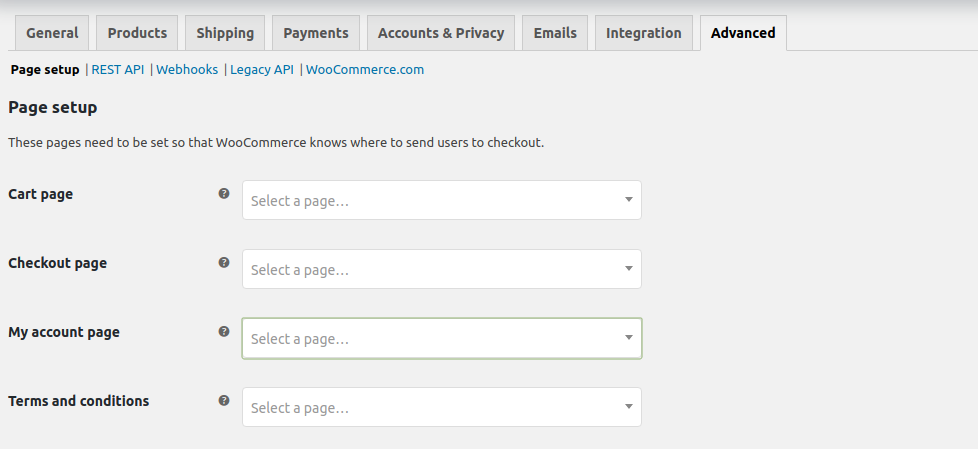This screenshot has width=978, height=449.
Task: Click the help icon beside Cart page
Action: tap(224, 194)
